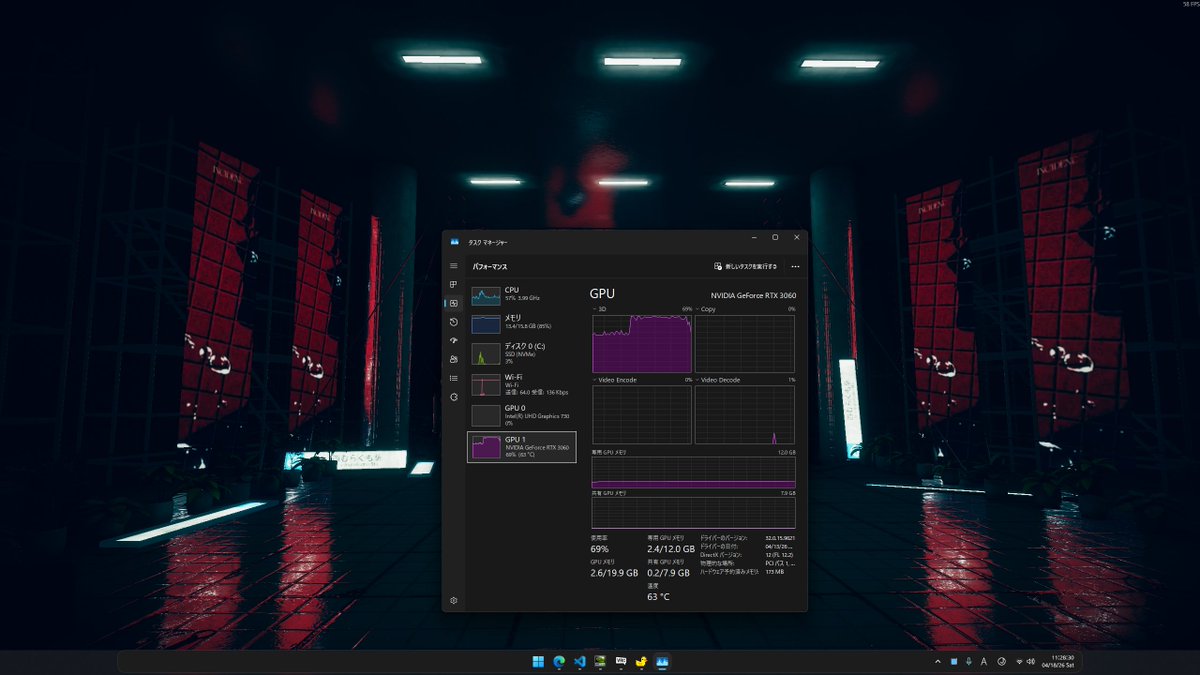Open the Task Manager hamburger navigation menu
Screen dimensions: 1200x675
(x=453, y=266)
